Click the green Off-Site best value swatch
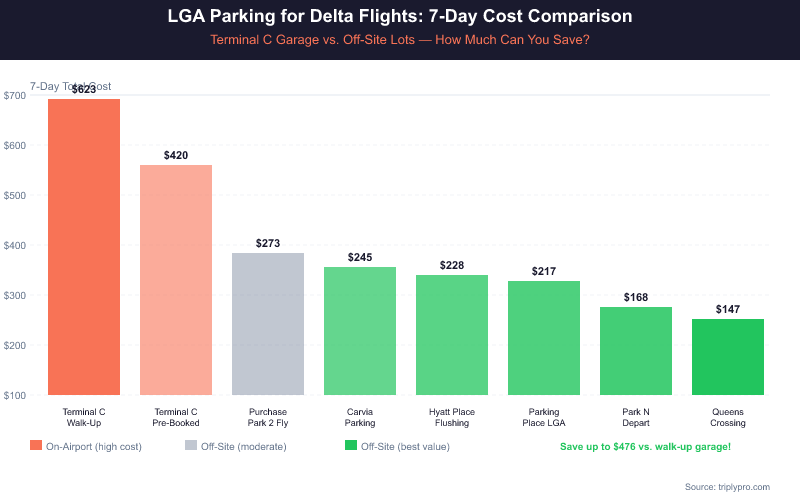800x500 pixels. click(350, 446)
